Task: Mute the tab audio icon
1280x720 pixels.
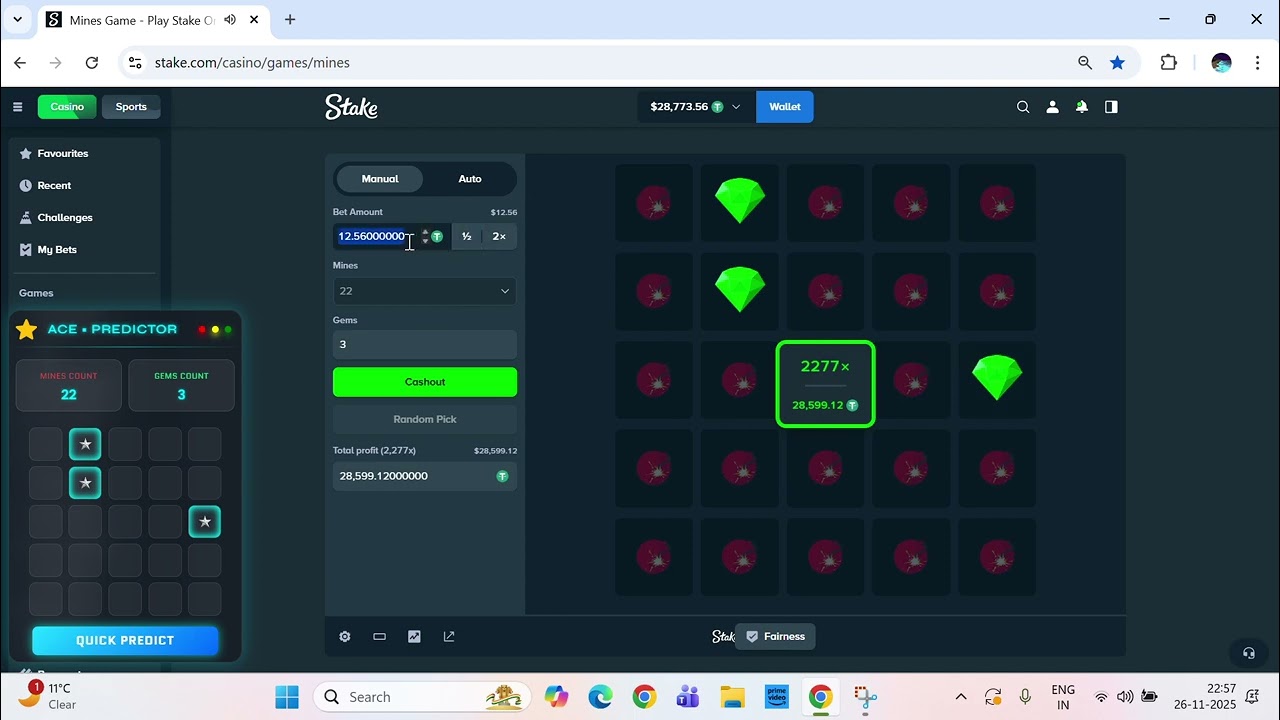Action: point(231,20)
